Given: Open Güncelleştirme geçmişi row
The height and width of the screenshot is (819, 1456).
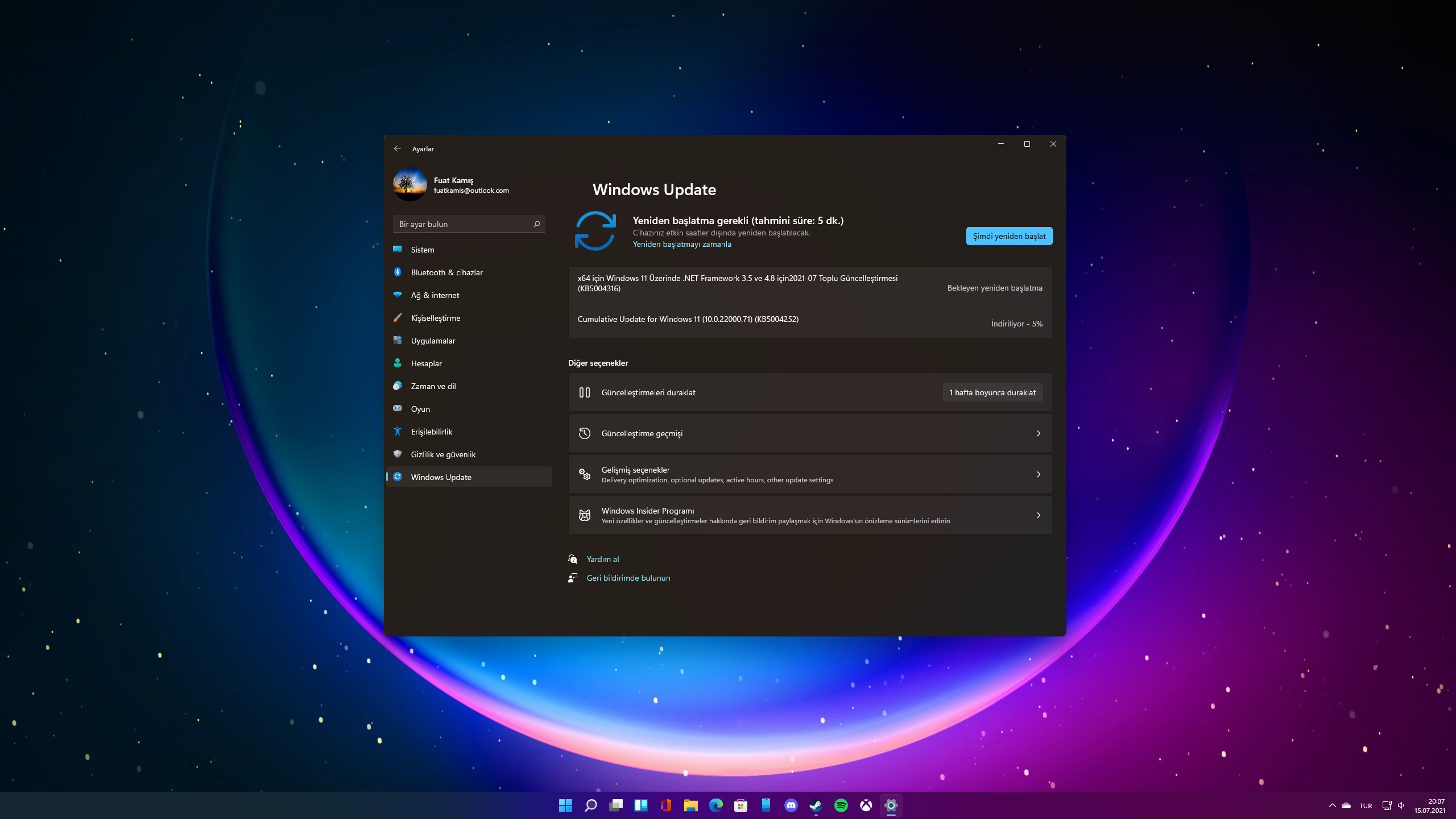Looking at the screenshot, I should [810, 433].
